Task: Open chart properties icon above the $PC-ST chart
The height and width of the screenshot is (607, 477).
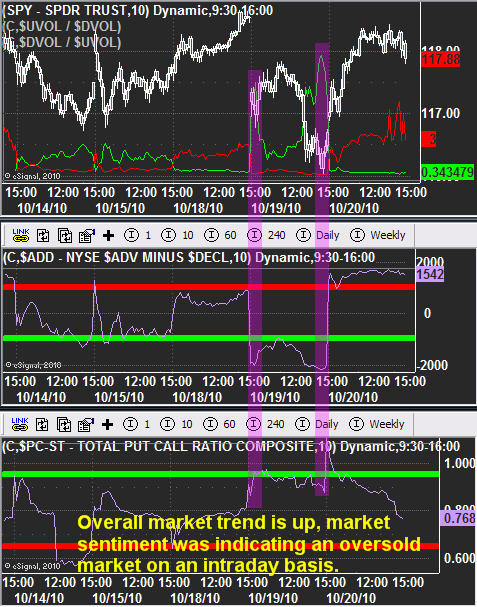Action: pyautogui.click(x=86, y=425)
